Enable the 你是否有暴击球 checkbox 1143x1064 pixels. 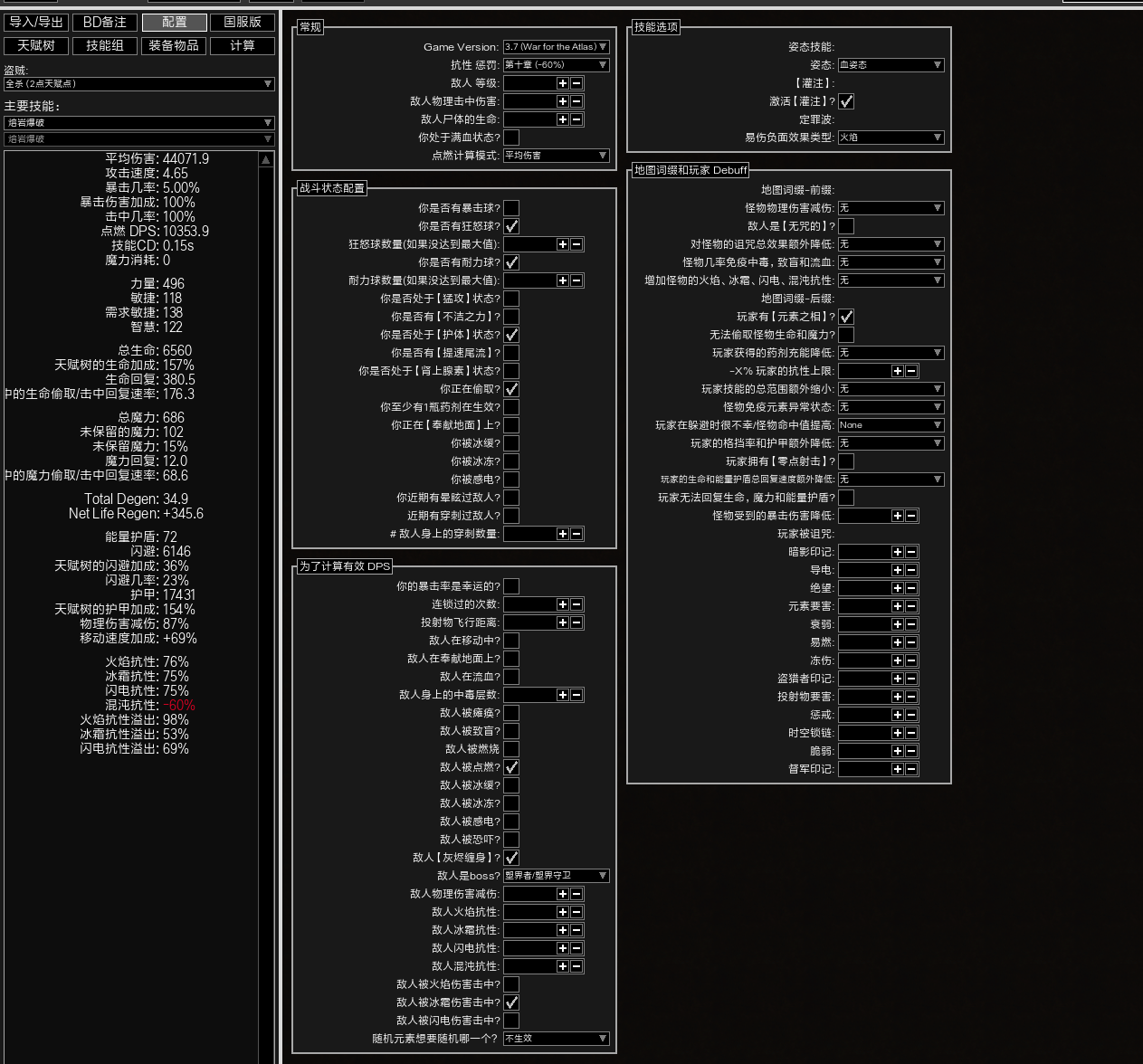tap(511, 208)
